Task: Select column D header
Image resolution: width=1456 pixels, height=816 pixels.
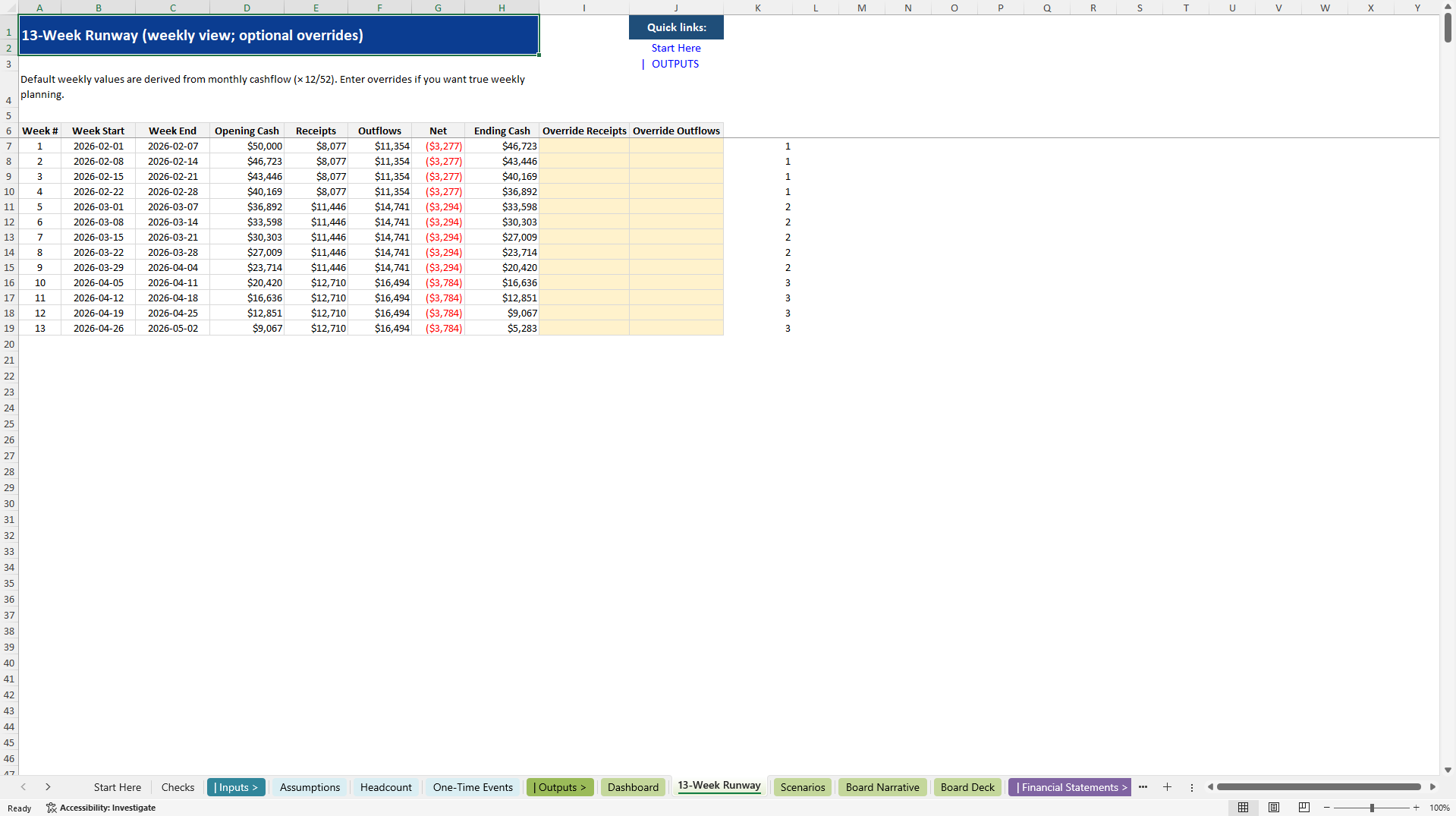Action: pyautogui.click(x=247, y=8)
